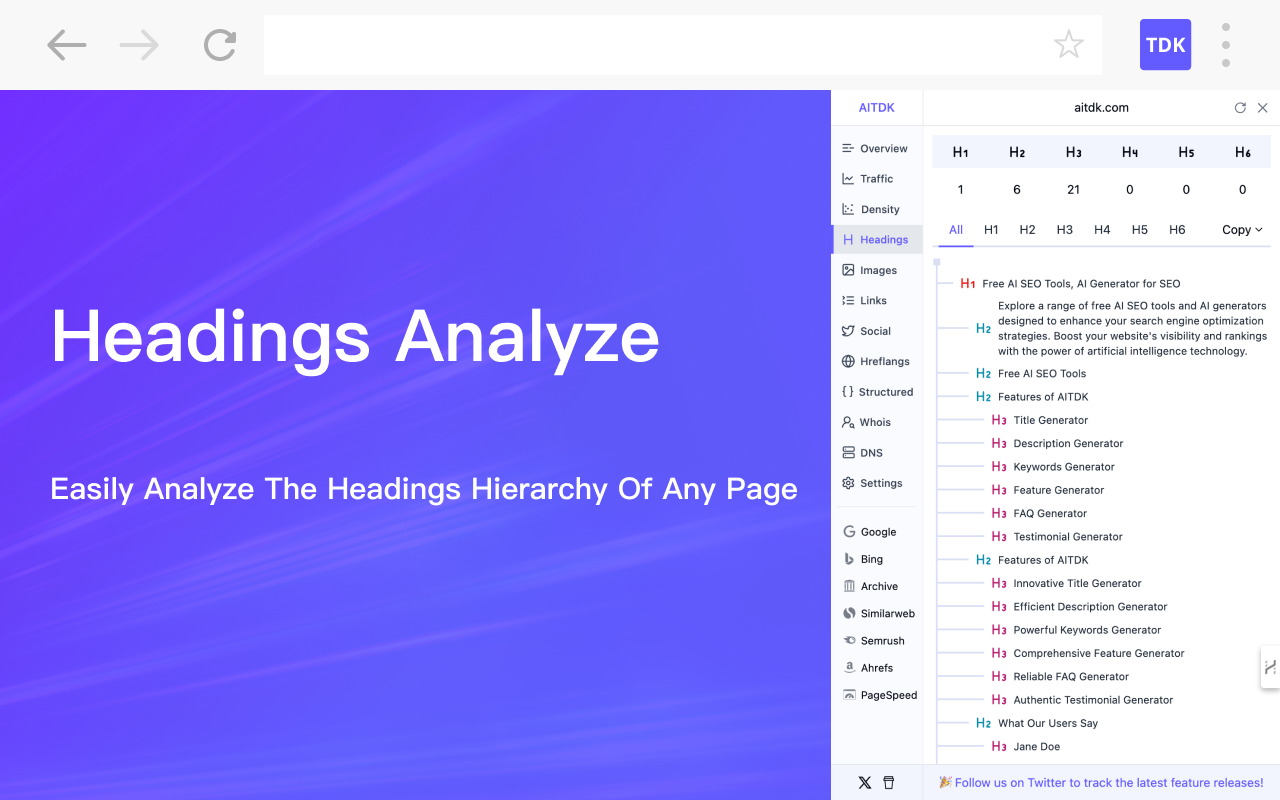This screenshot has height=800, width=1280.
Task: Select the H3 'Title Generator' row
Action: (x=1040, y=421)
